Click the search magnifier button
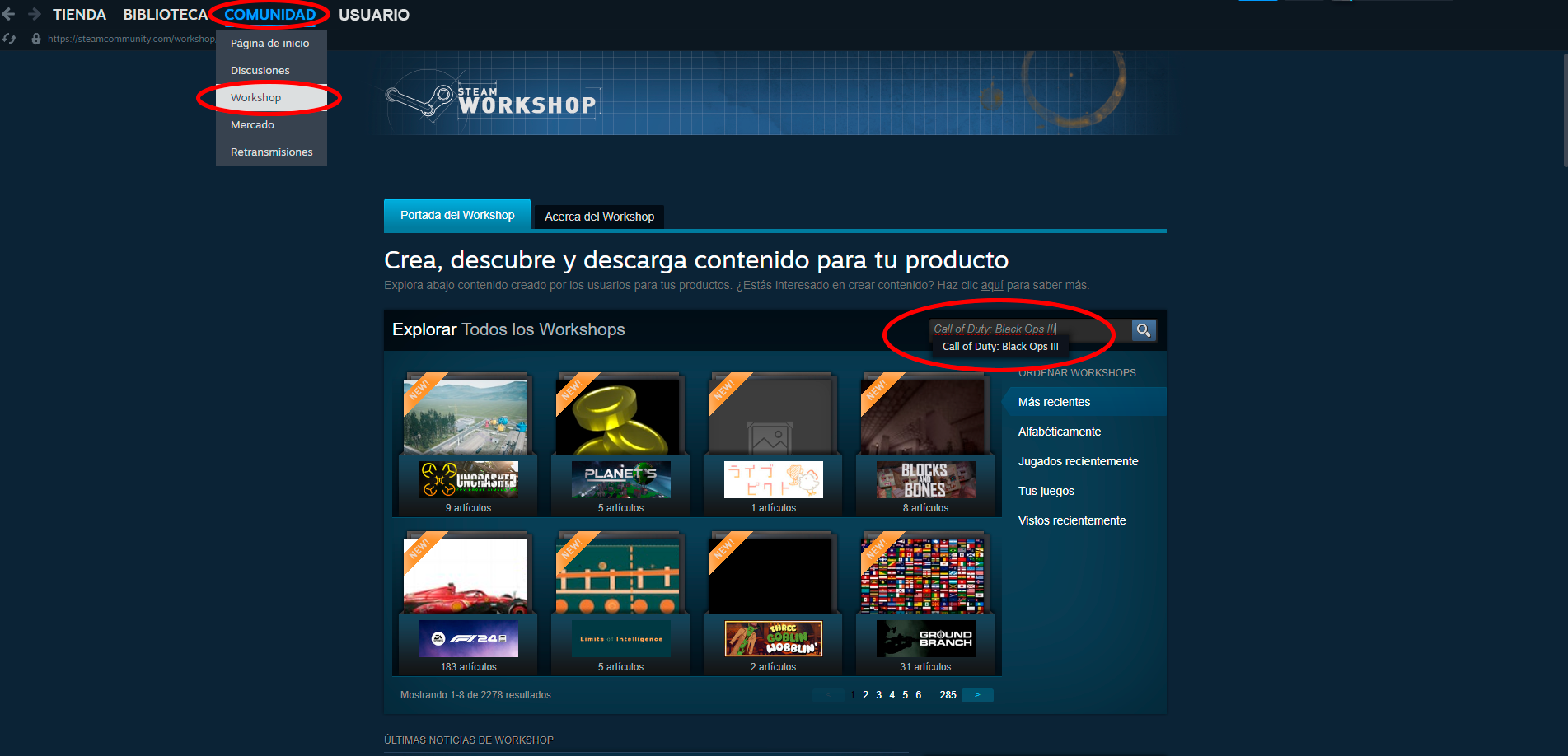 coord(1143,330)
